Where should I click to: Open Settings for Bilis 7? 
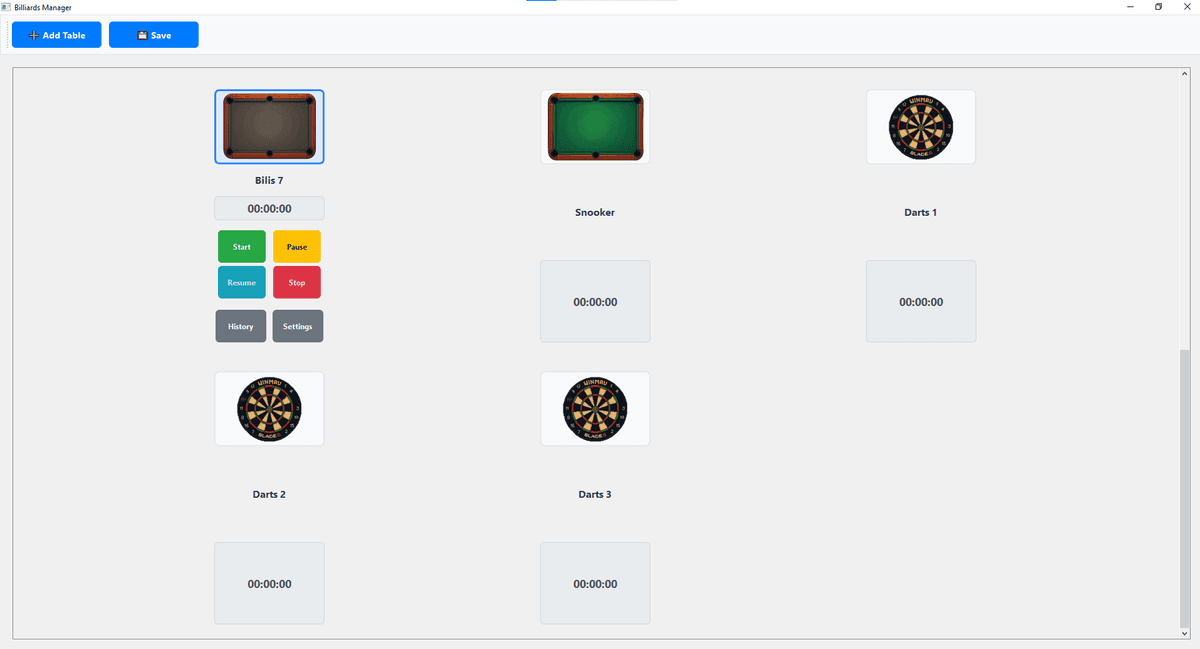[298, 326]
